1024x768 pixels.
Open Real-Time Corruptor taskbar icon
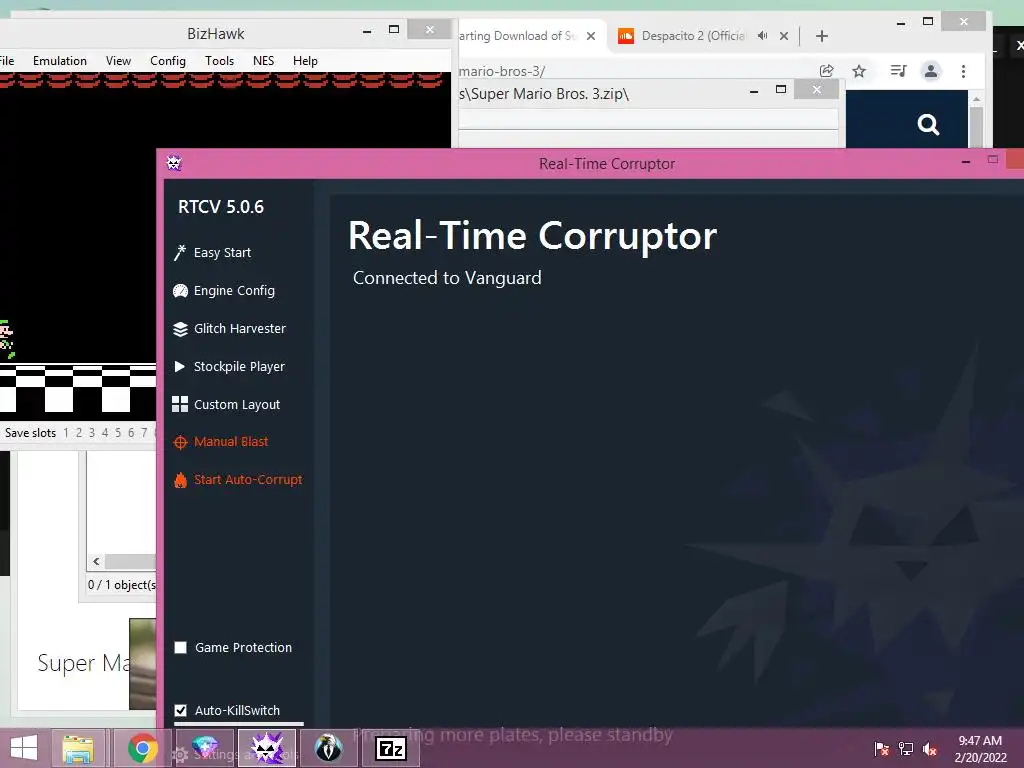[x=266, y=748]
